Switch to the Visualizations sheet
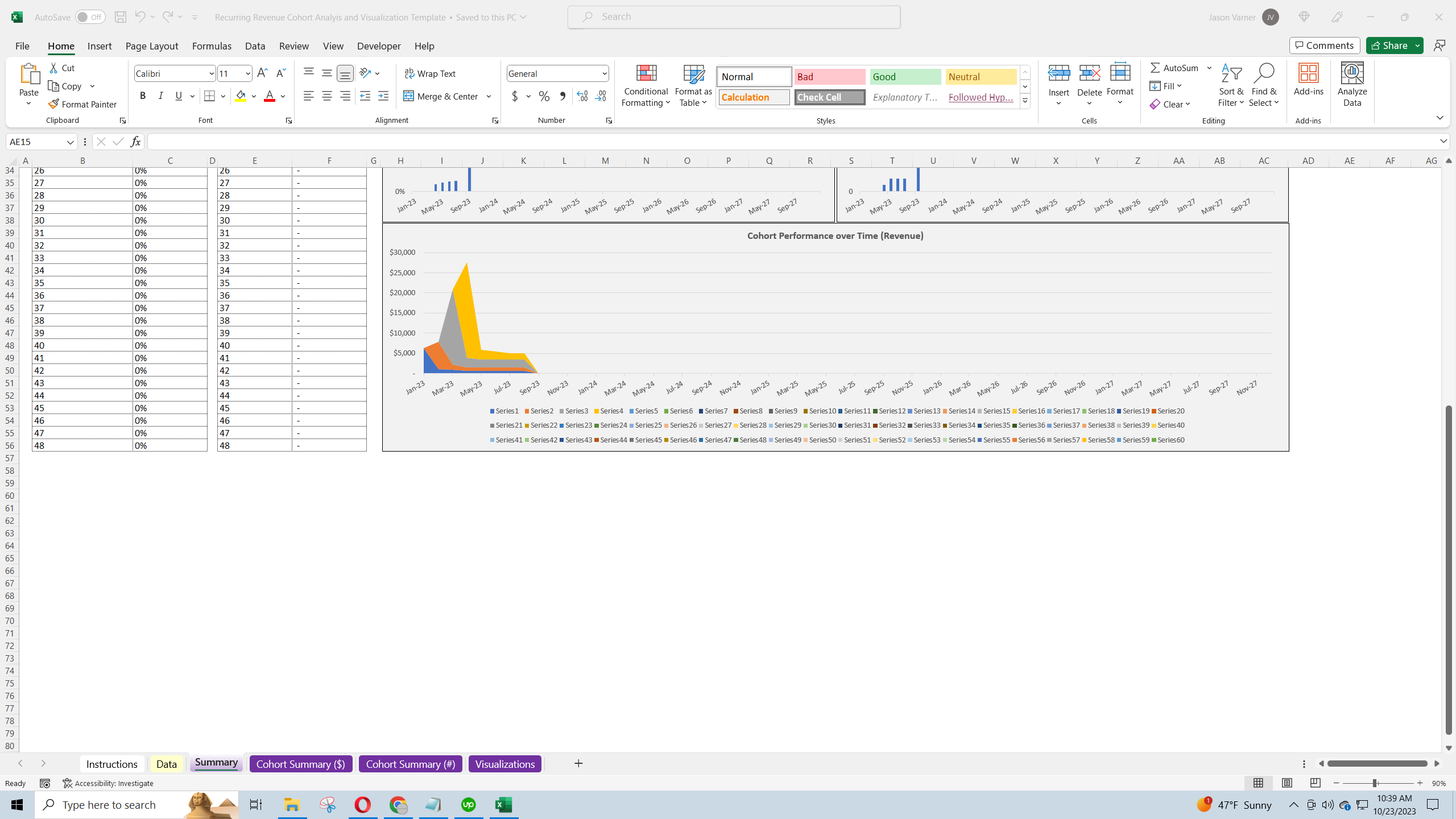Screen dimensions: 1456x819 [x=504, y=763]
